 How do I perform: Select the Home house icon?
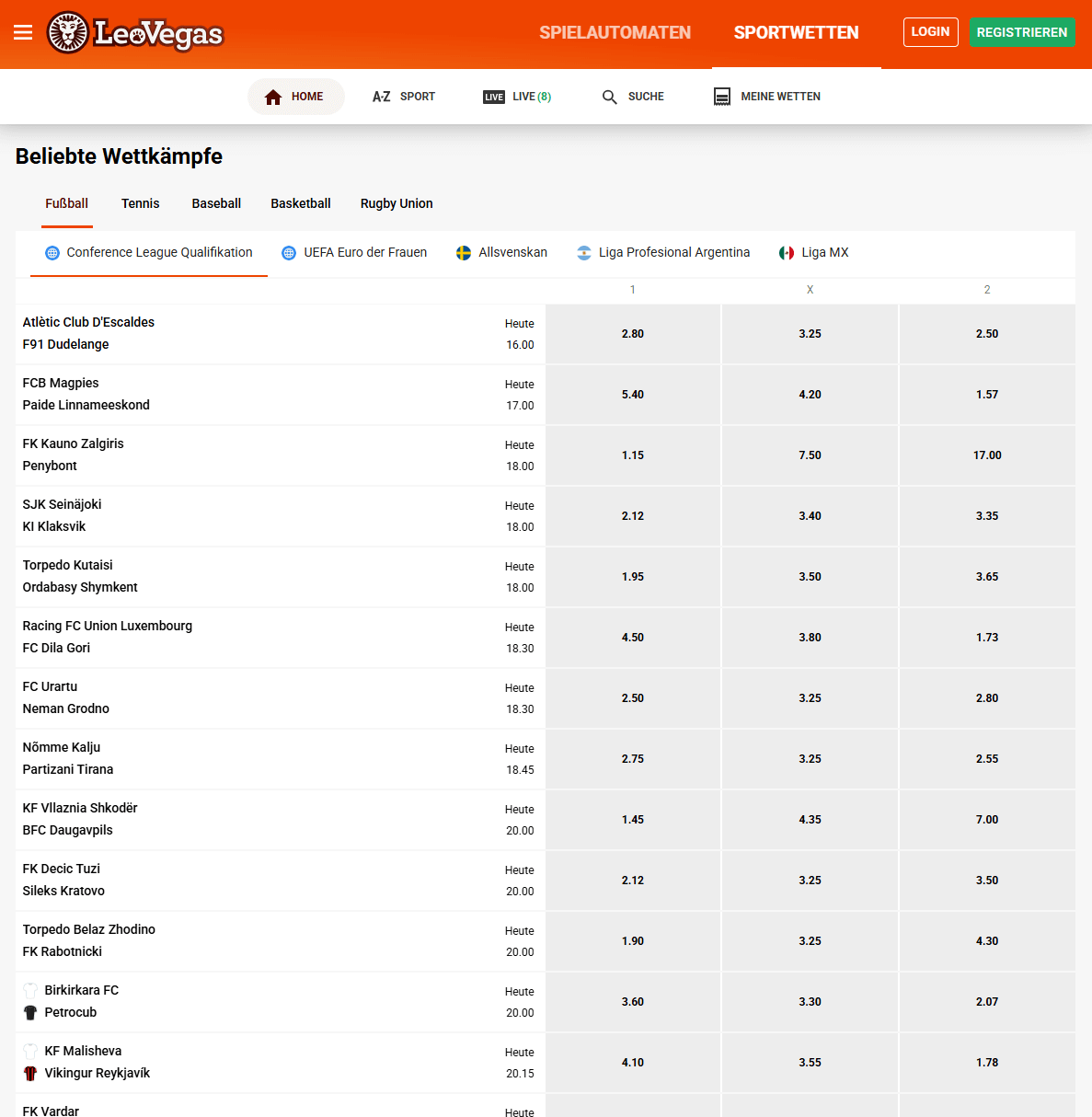pyautogui.click(x=272, y=96)
